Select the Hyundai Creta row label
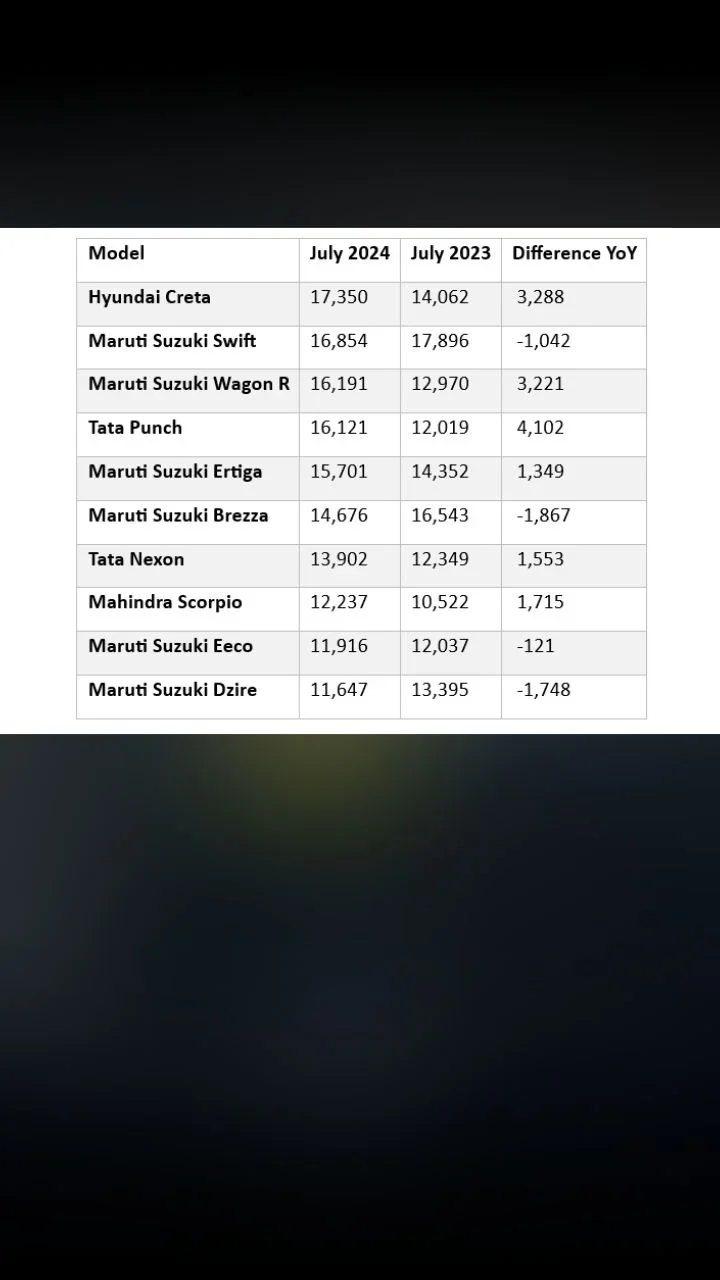Screen dimensions: 720x1280 tap(149, 297)
